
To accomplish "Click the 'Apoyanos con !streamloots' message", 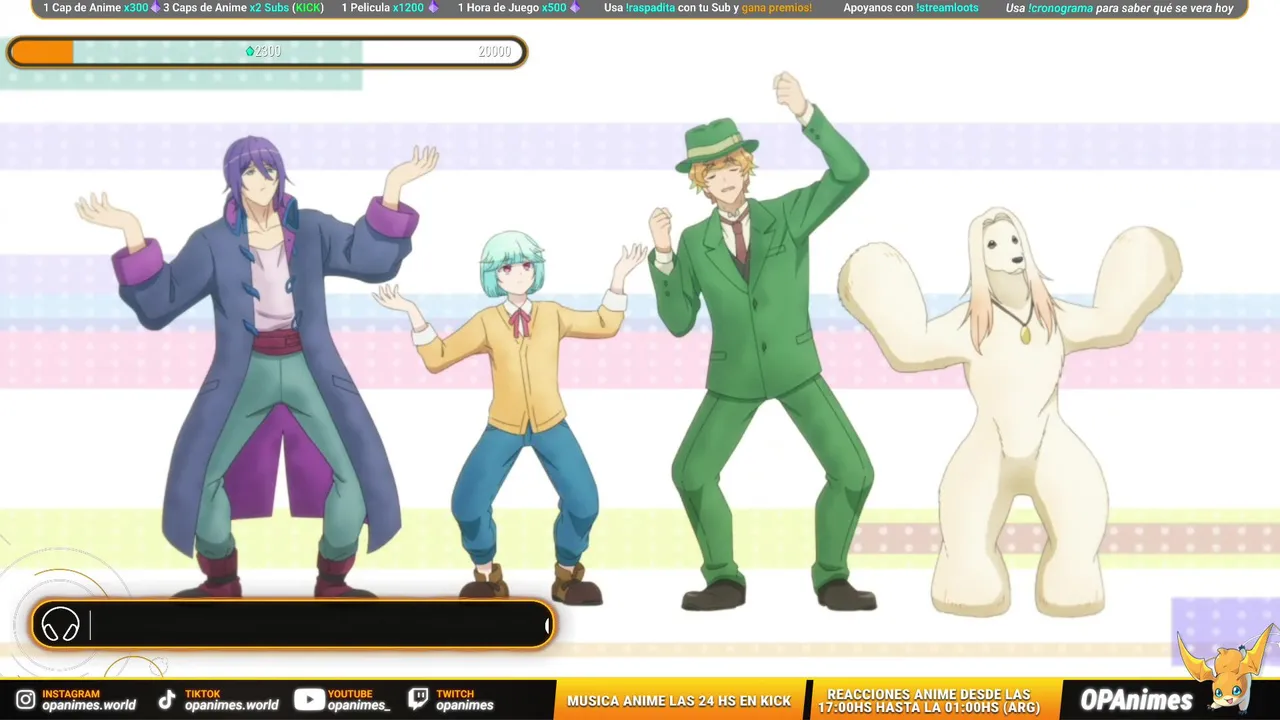I will pyautogui.click(x=911, y=8).
